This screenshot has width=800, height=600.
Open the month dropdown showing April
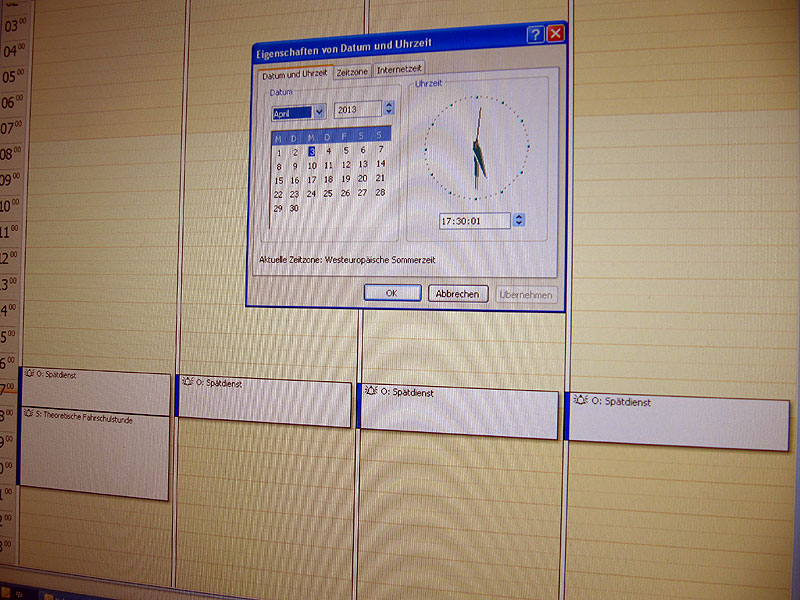point(319,111)
